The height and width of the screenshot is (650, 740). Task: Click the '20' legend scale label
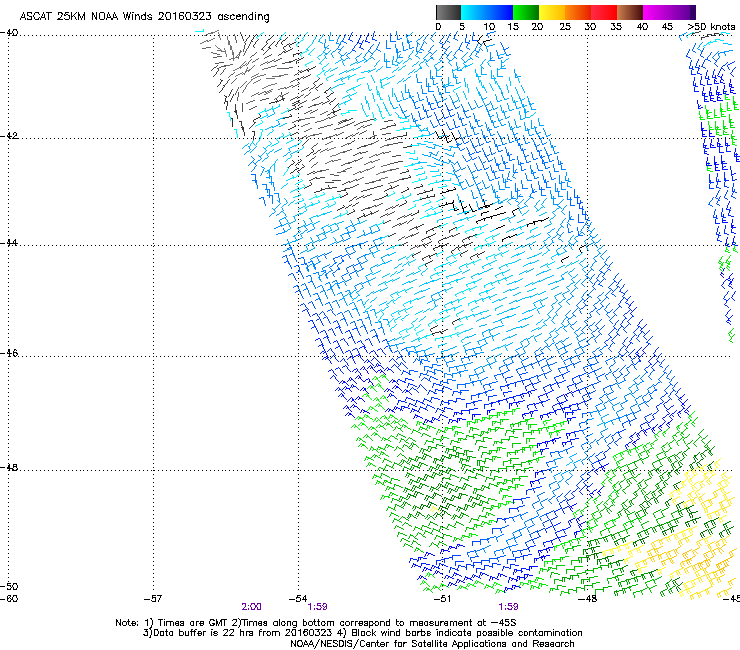point(537,27)
